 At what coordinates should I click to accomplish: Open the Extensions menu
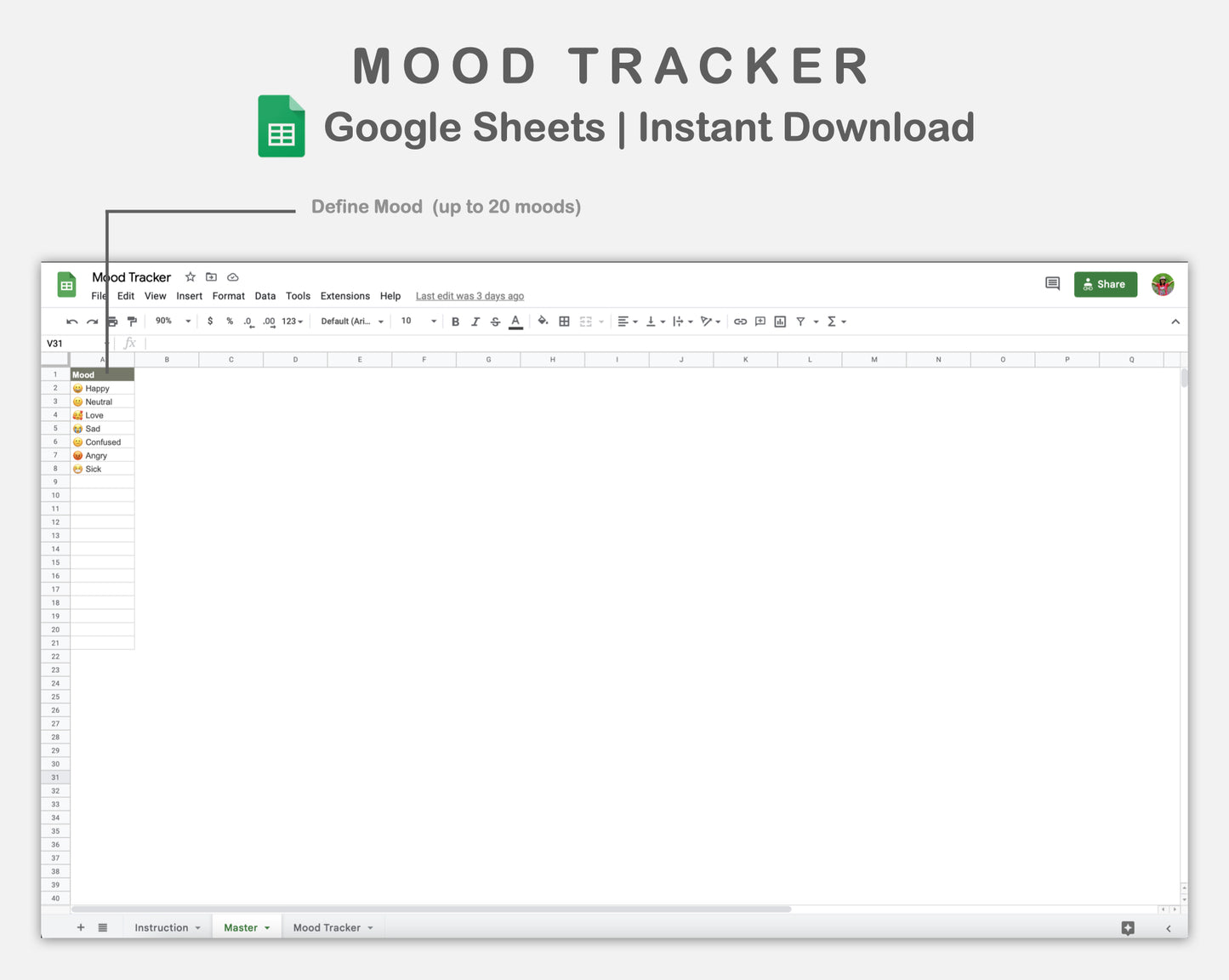(344, 295)
